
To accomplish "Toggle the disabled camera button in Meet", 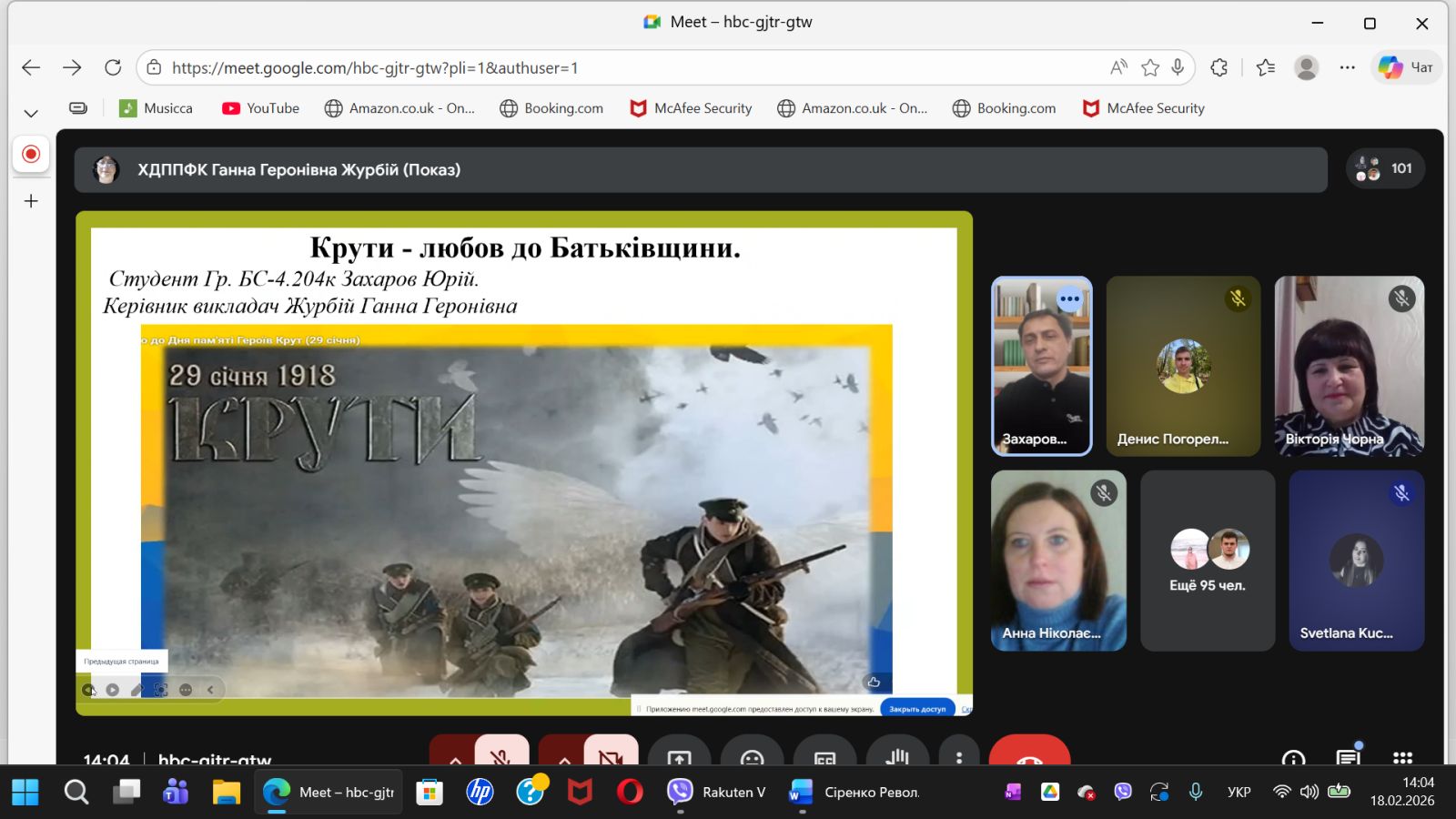I will click(611, 754).
